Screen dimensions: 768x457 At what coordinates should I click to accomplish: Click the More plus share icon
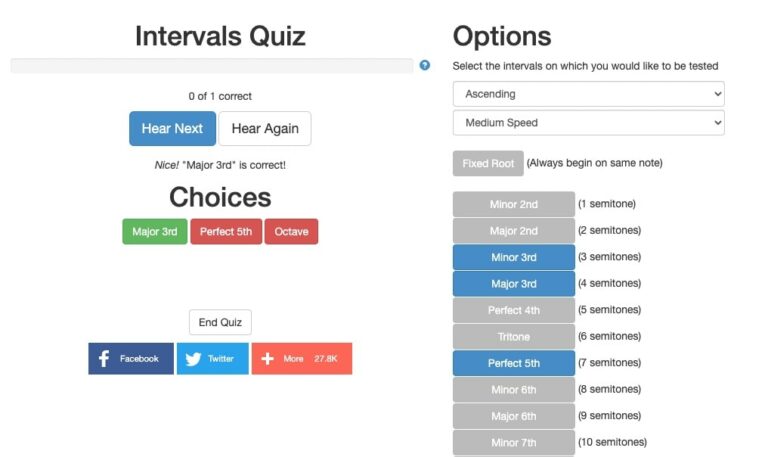(x=267, y=359)
